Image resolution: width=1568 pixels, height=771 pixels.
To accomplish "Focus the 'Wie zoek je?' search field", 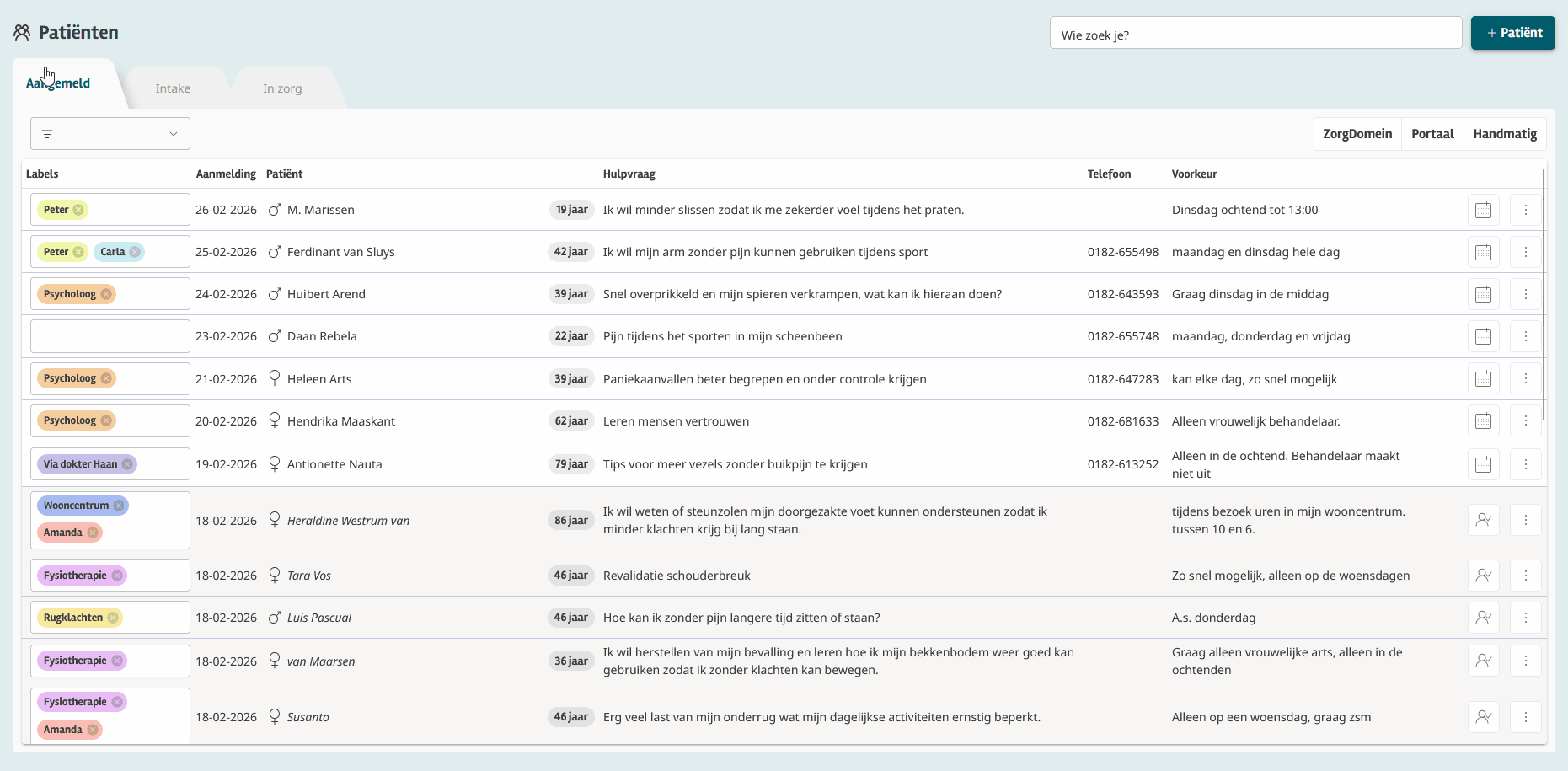I will click(x=1255, y=34).
